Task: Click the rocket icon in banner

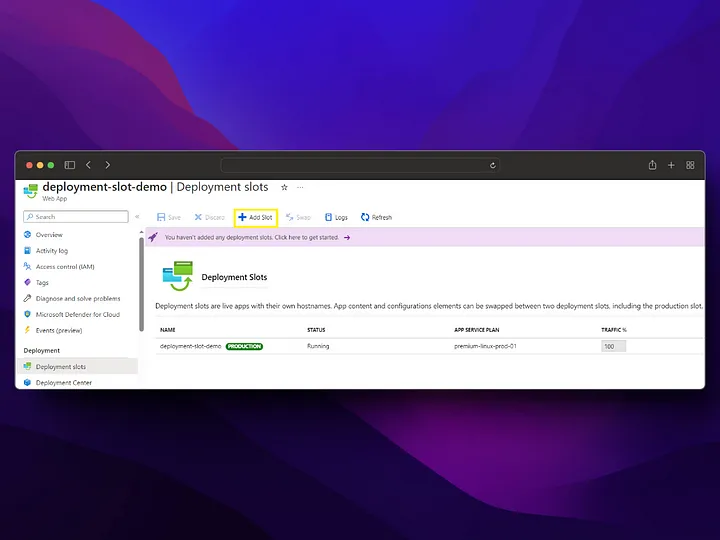Action: tap(153, 237)
